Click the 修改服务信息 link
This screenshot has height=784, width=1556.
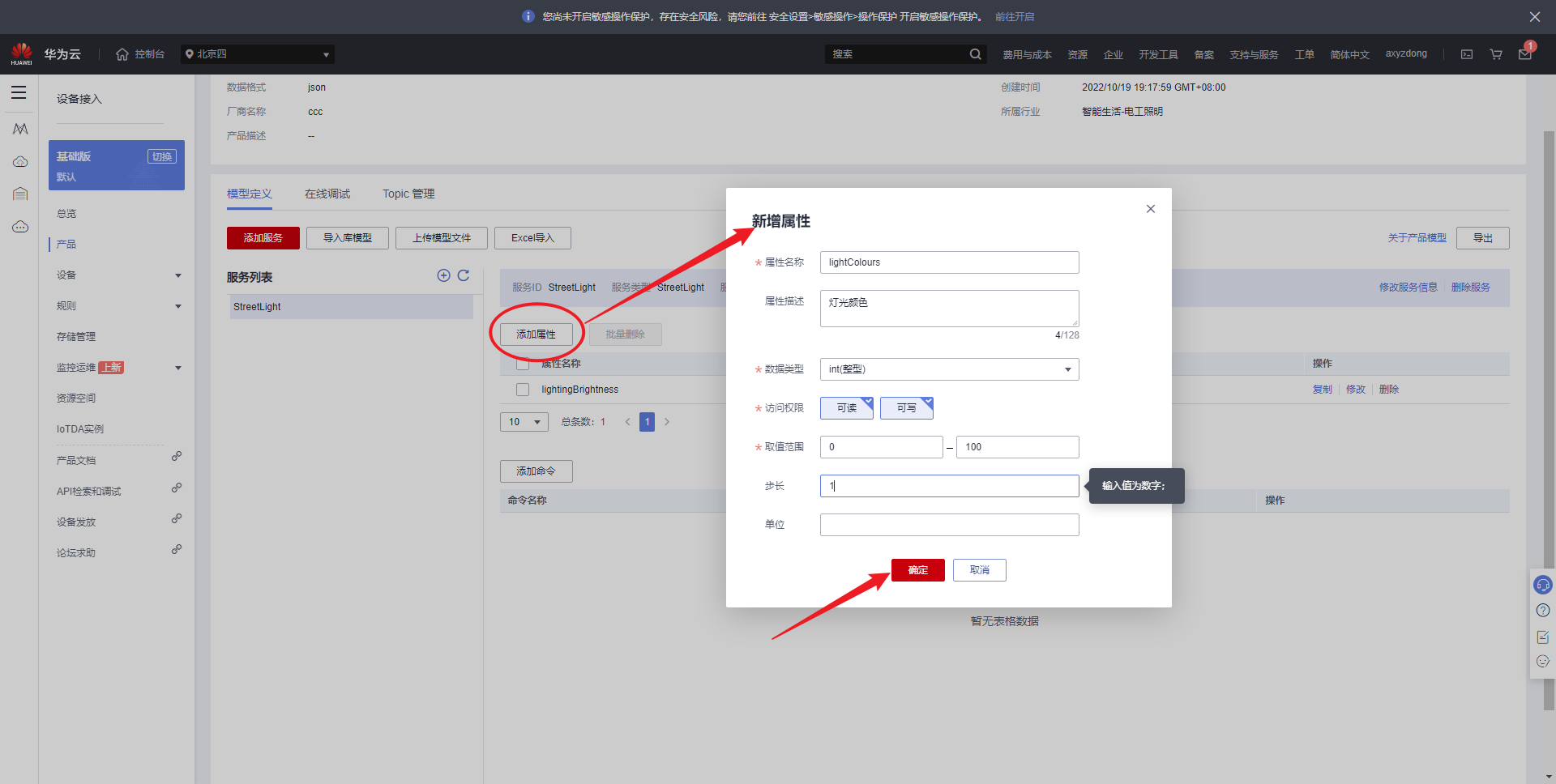(1409, 288)
